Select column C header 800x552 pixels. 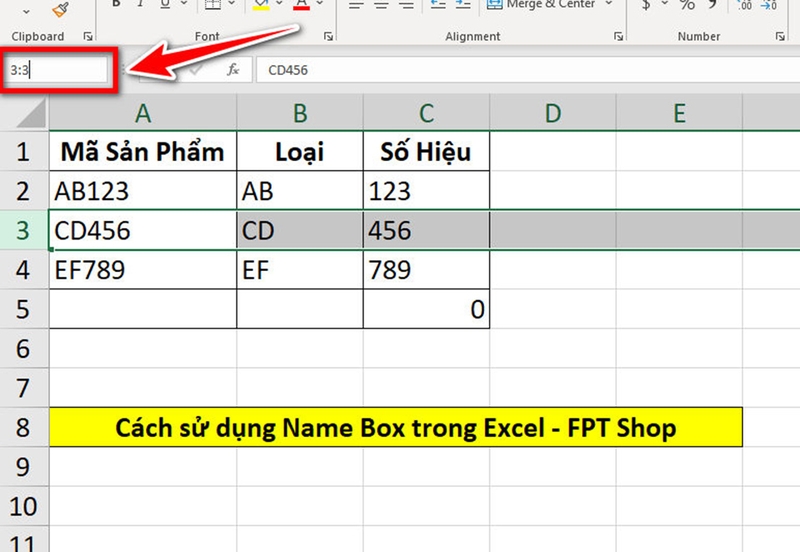click(x=427, y=113)
